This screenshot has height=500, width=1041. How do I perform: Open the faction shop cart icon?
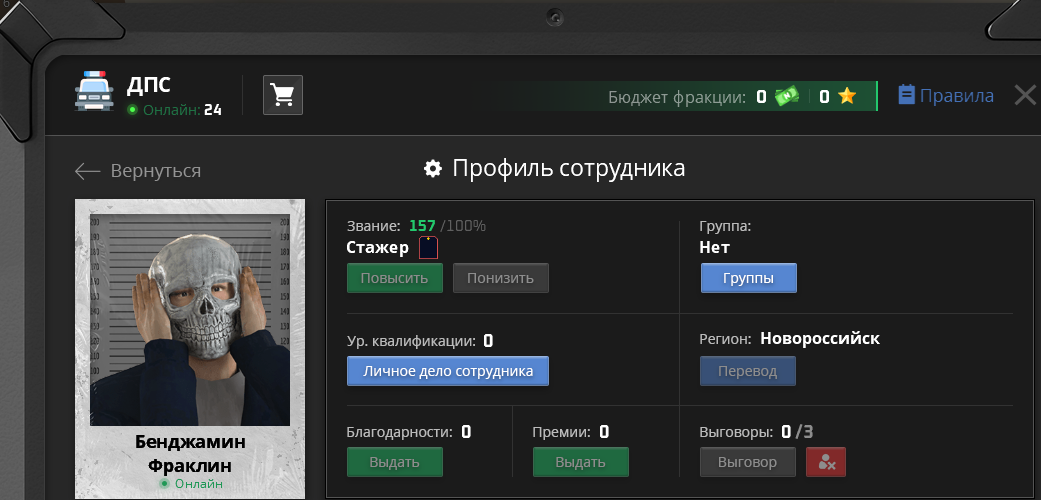(283, 95)
